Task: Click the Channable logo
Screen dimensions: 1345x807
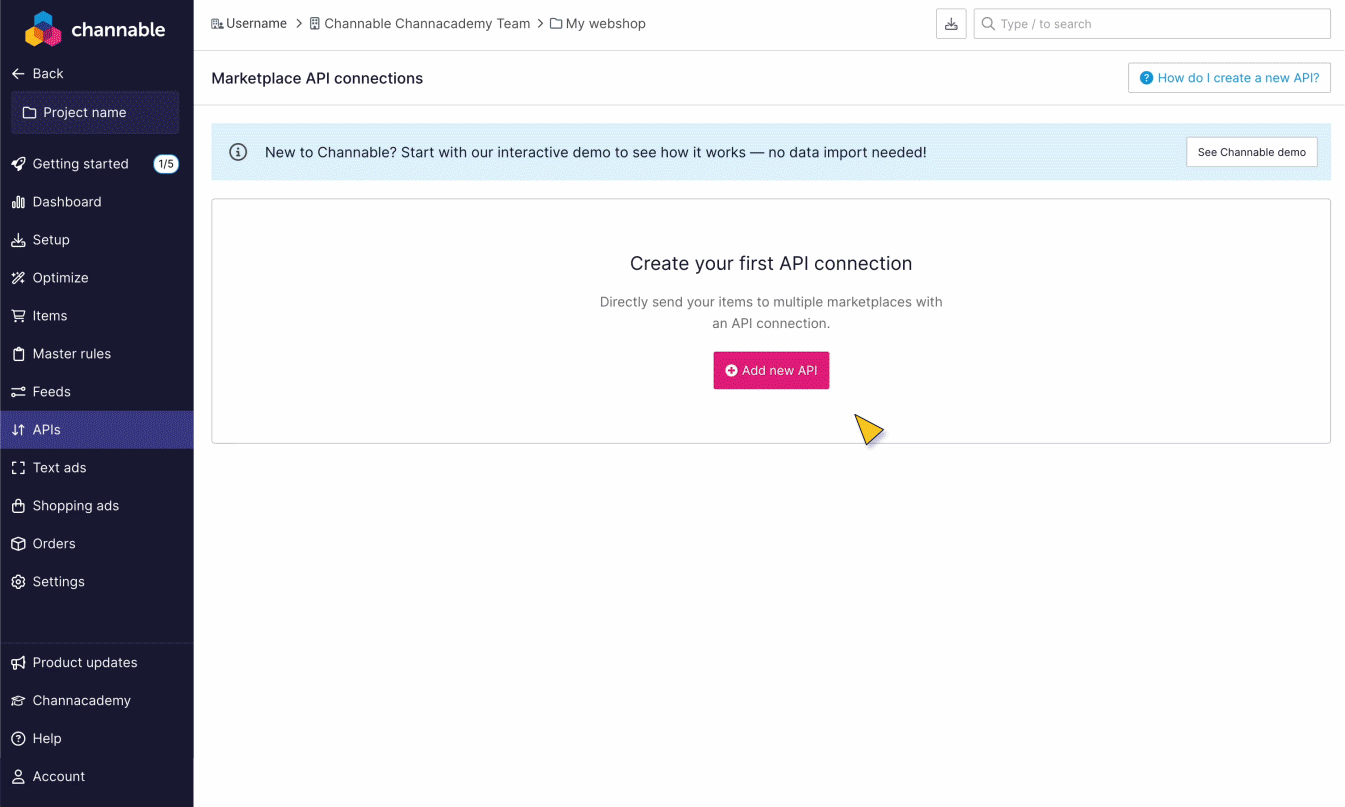Action: click(95, 29)
